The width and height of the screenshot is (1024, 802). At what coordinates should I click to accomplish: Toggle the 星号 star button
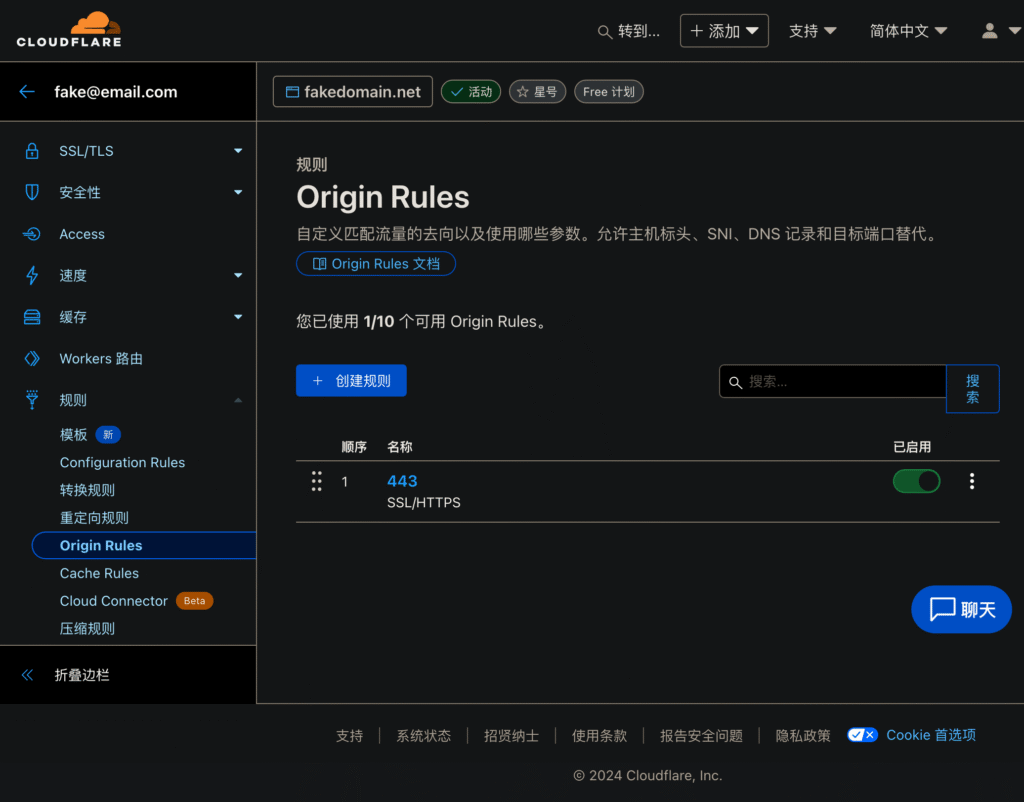click(x=538, y=92)
